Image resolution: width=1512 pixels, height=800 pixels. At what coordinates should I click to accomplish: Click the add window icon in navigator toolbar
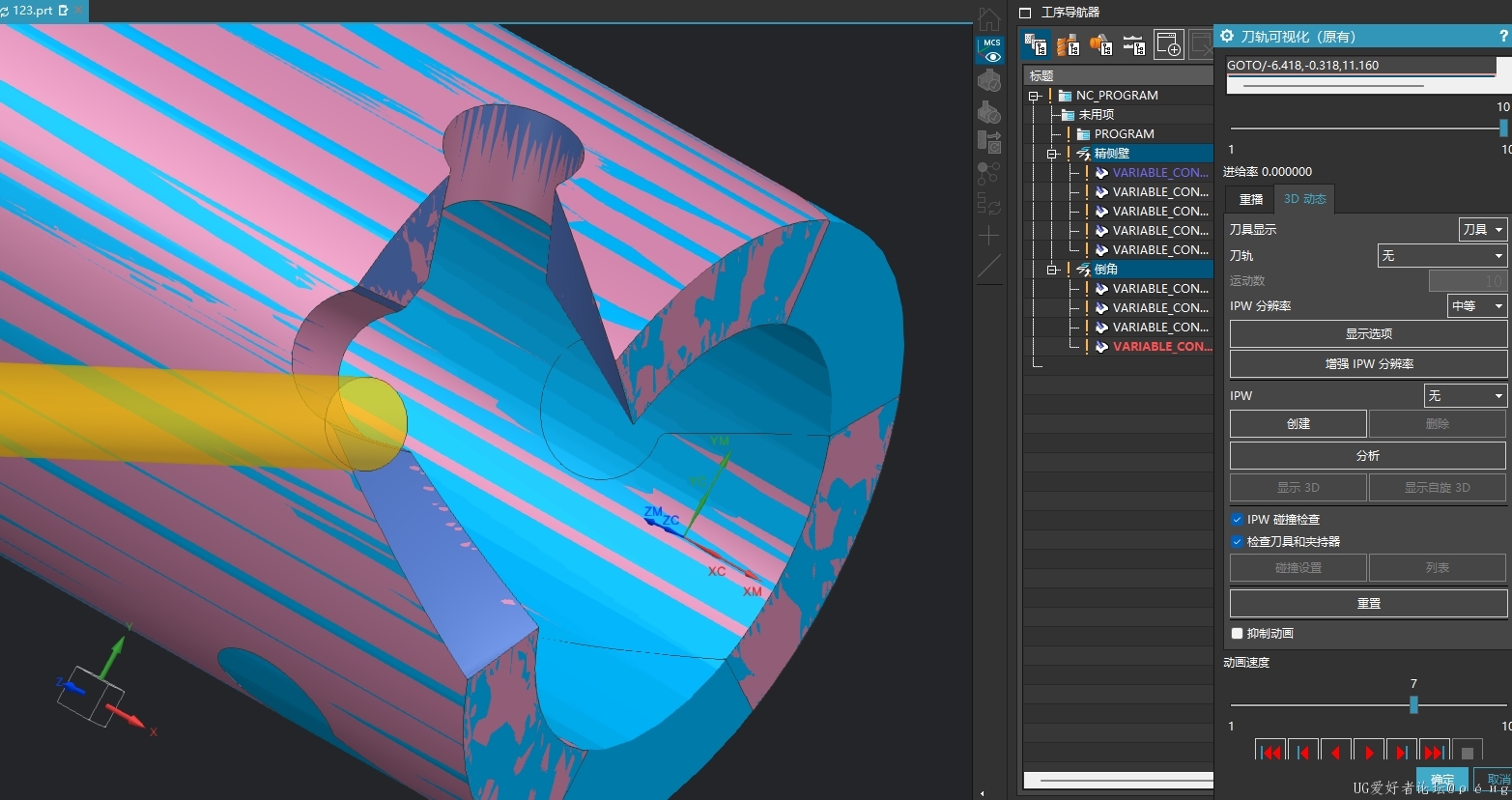[1168, 44]
